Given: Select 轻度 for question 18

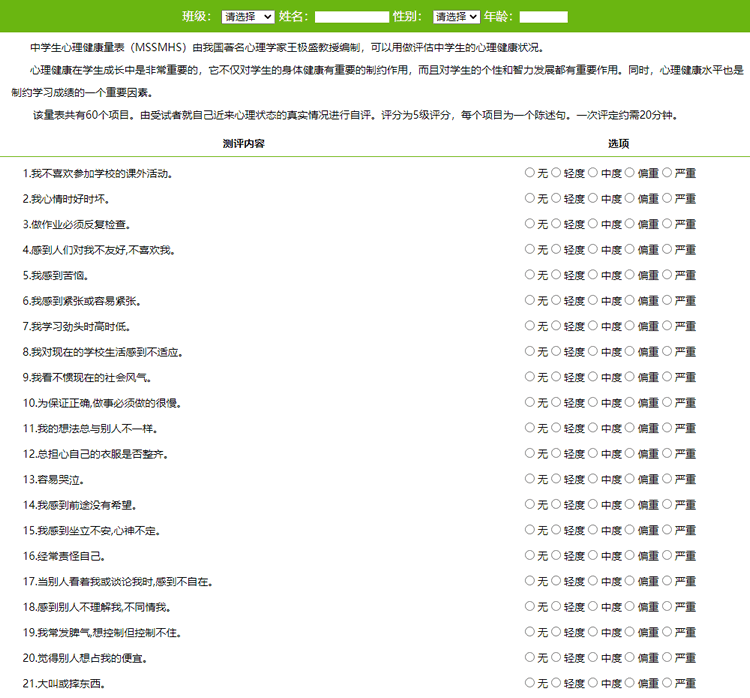Looking at the screenshot, I should [556, 606].
